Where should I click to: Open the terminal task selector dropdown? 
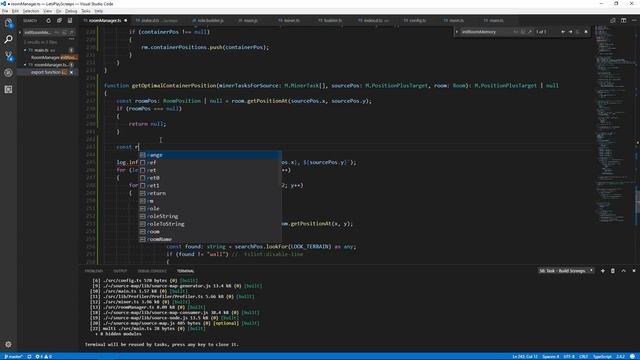pyautogui.click(x=566, y=271)
